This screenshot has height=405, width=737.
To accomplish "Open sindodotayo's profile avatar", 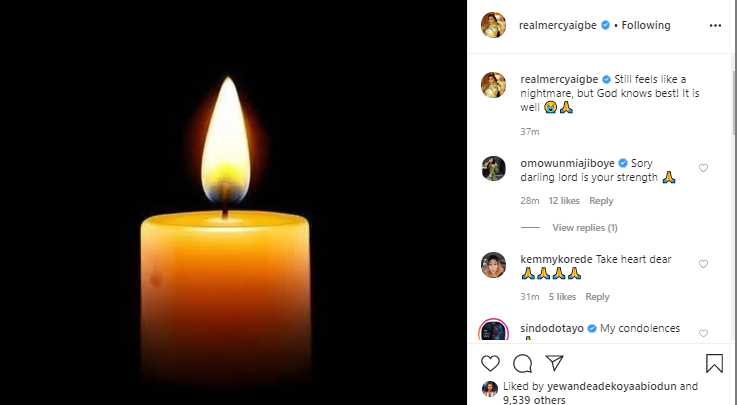I will pos(493,332).
